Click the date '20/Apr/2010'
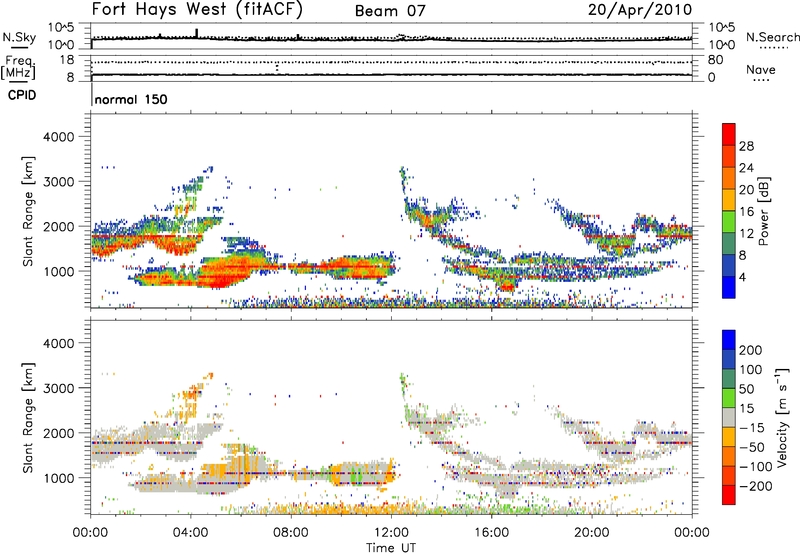This screenshot has height=554, width=800. [640, 10]
